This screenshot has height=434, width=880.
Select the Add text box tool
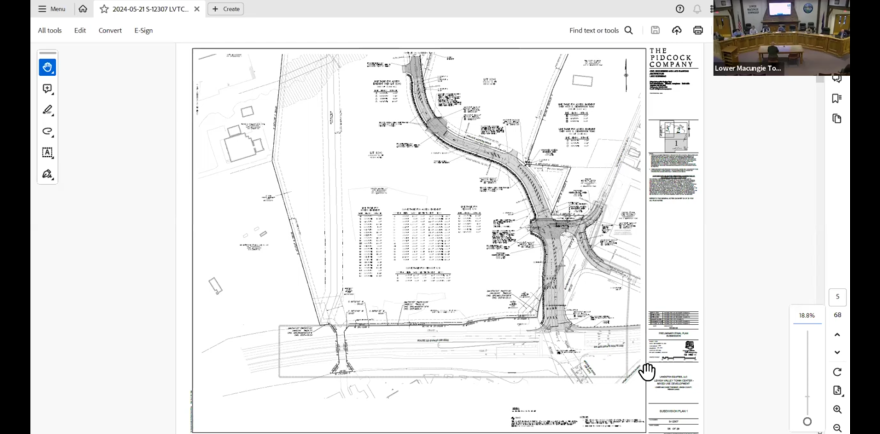coord(47,153)
